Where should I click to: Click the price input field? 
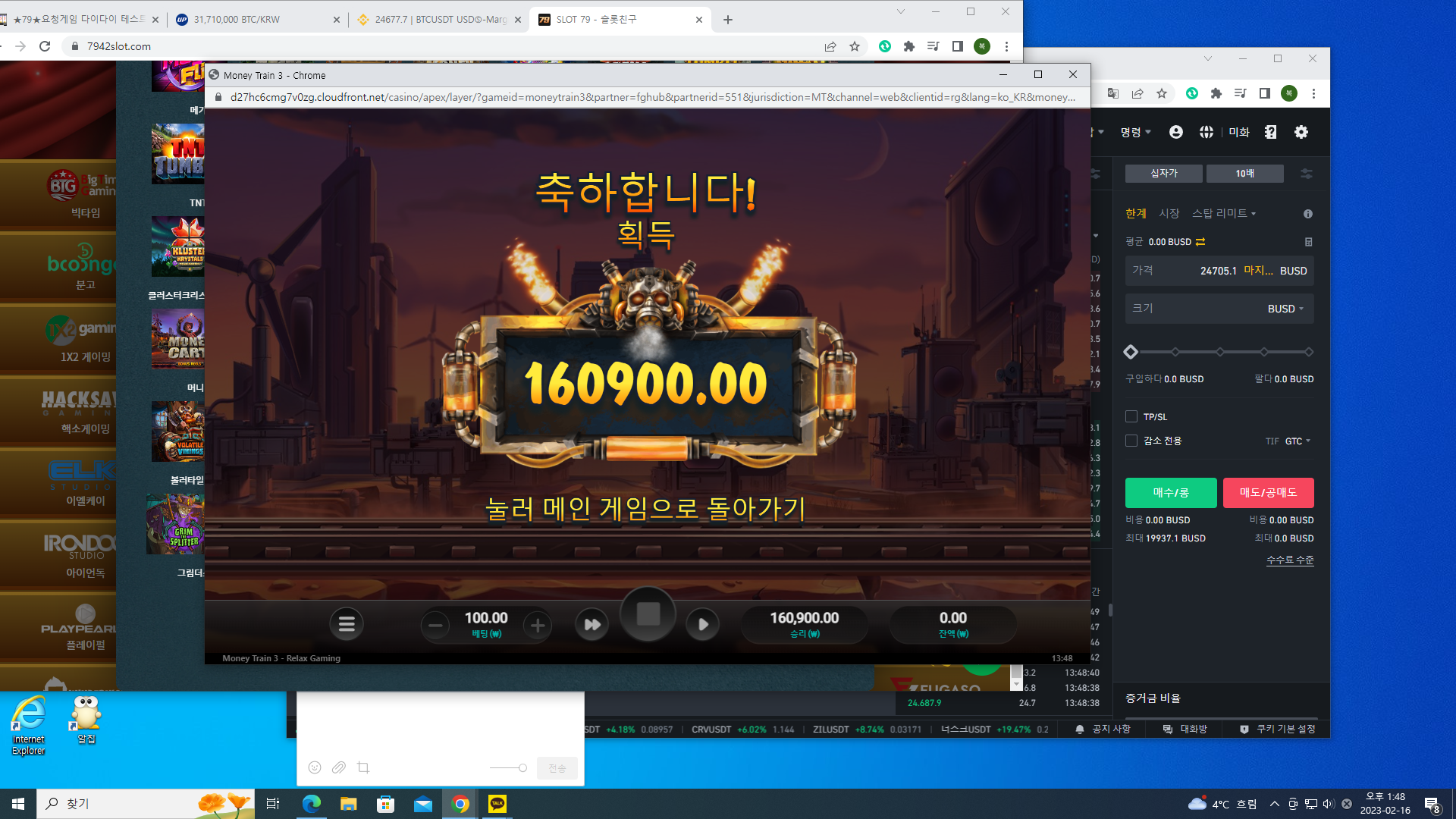point(1219,271)
